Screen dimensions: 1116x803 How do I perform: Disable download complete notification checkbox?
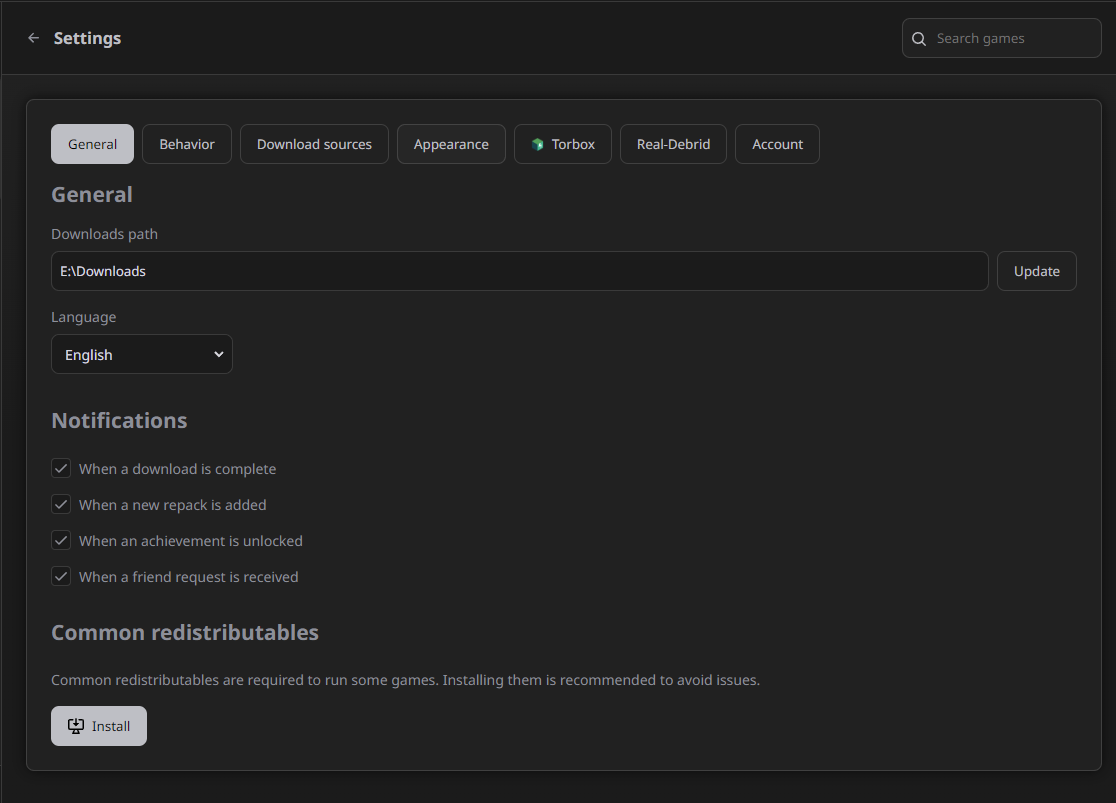[62, 469]
